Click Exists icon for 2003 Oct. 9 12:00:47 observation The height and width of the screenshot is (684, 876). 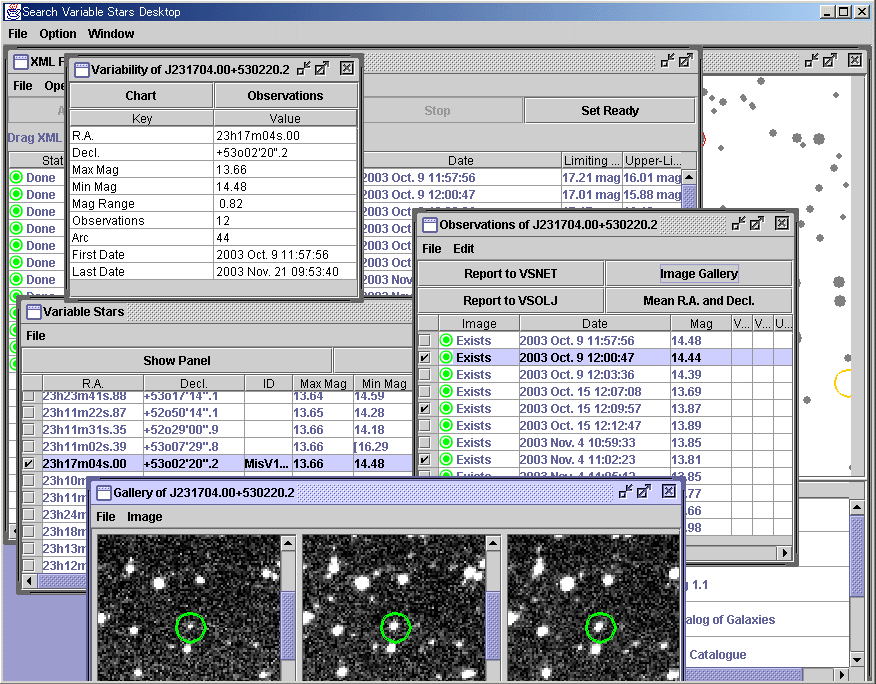click(446, 358)
